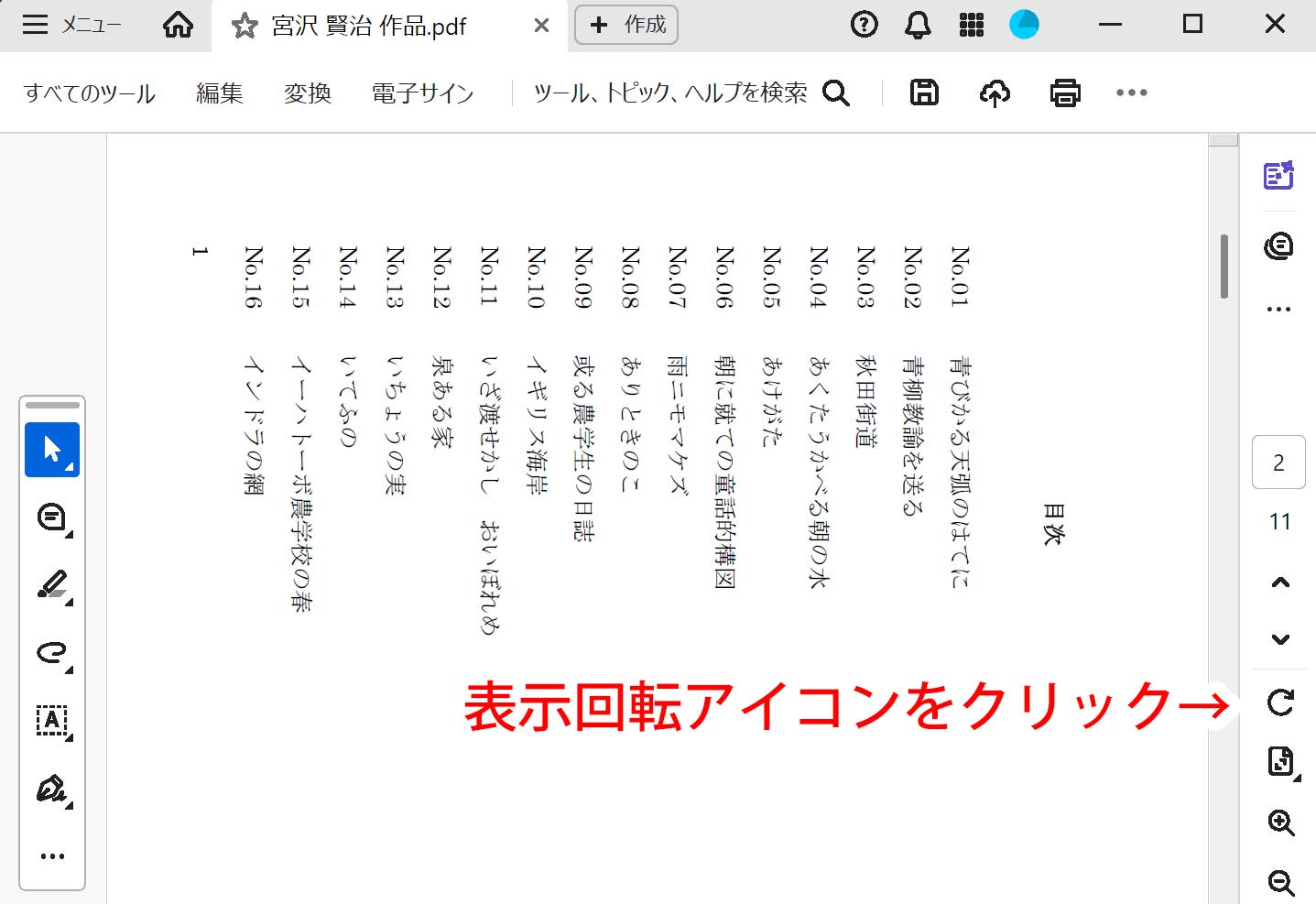Open the apps grid icon
The height and width of the screenshot is (904, 1316).
[972, 25]
